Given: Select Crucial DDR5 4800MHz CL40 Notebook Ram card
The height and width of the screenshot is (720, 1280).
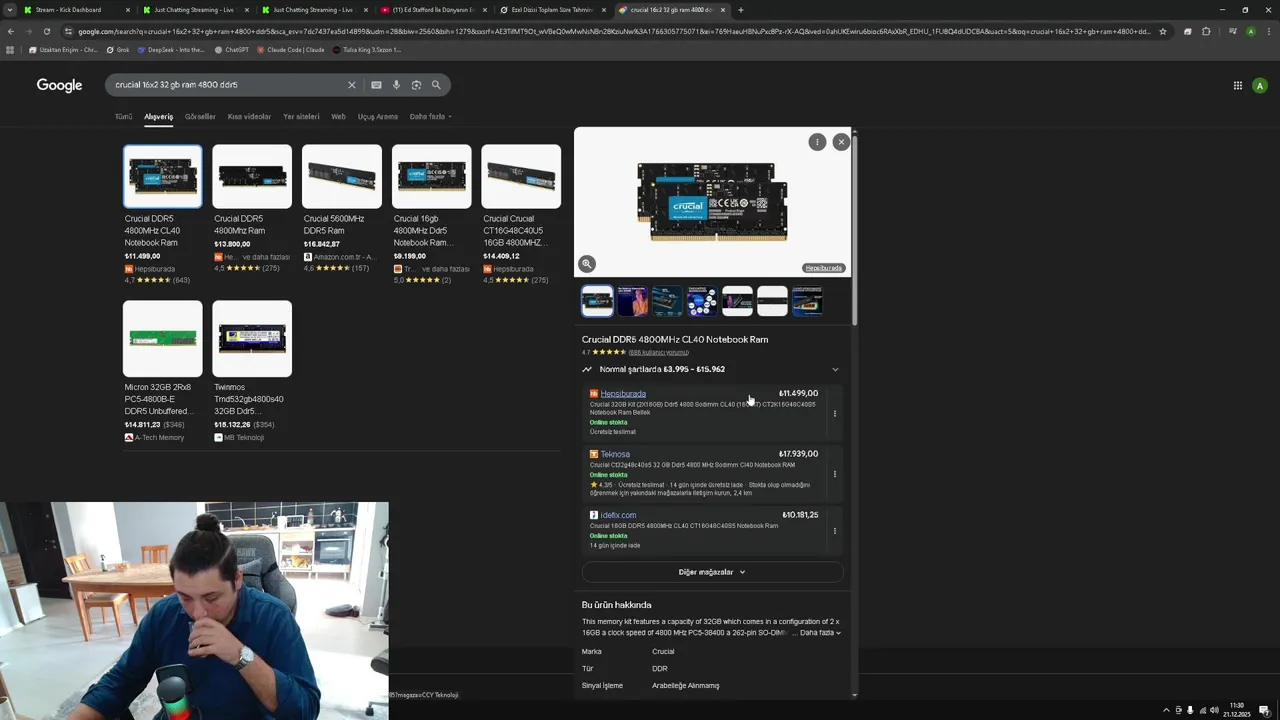Looking at the screenshot, I should pos(162,214).
